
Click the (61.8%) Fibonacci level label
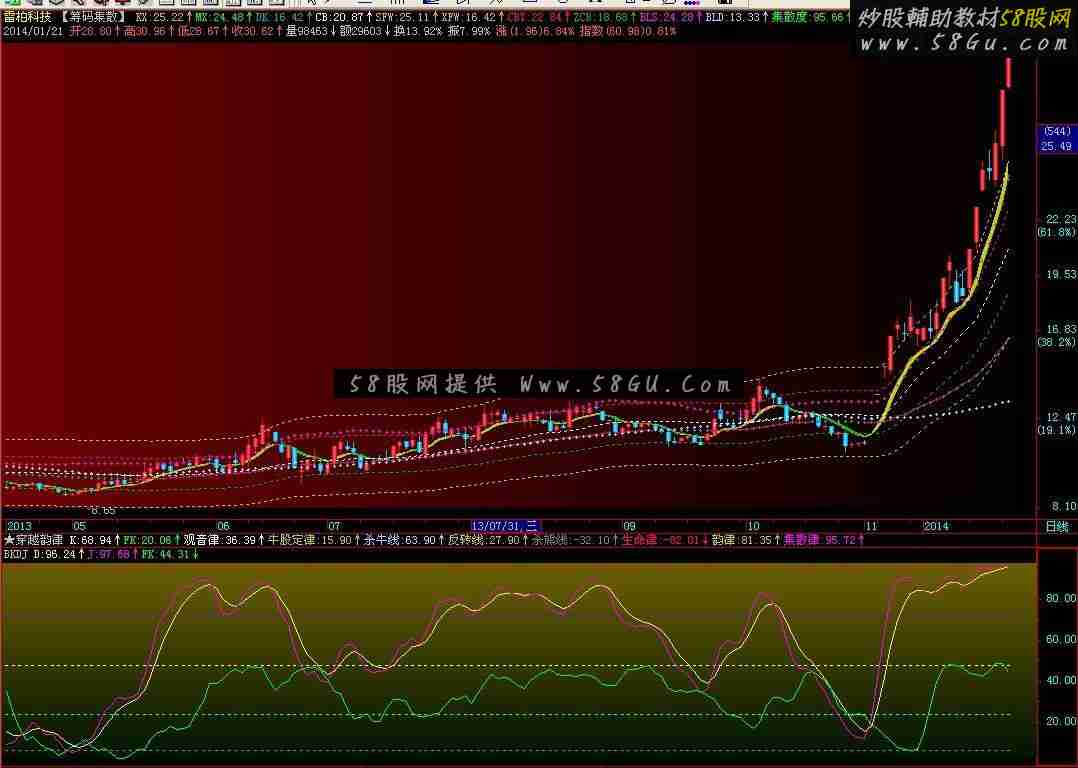(x=1057, y=232)
